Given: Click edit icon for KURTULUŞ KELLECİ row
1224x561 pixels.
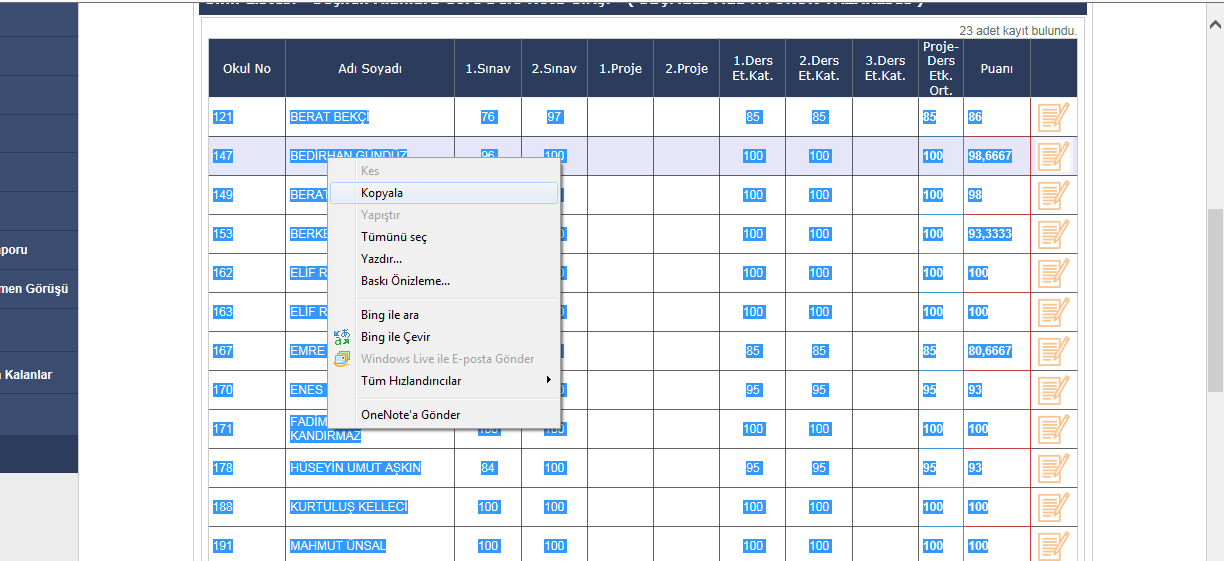Looking at the screenshot, I should [1053, 507].
